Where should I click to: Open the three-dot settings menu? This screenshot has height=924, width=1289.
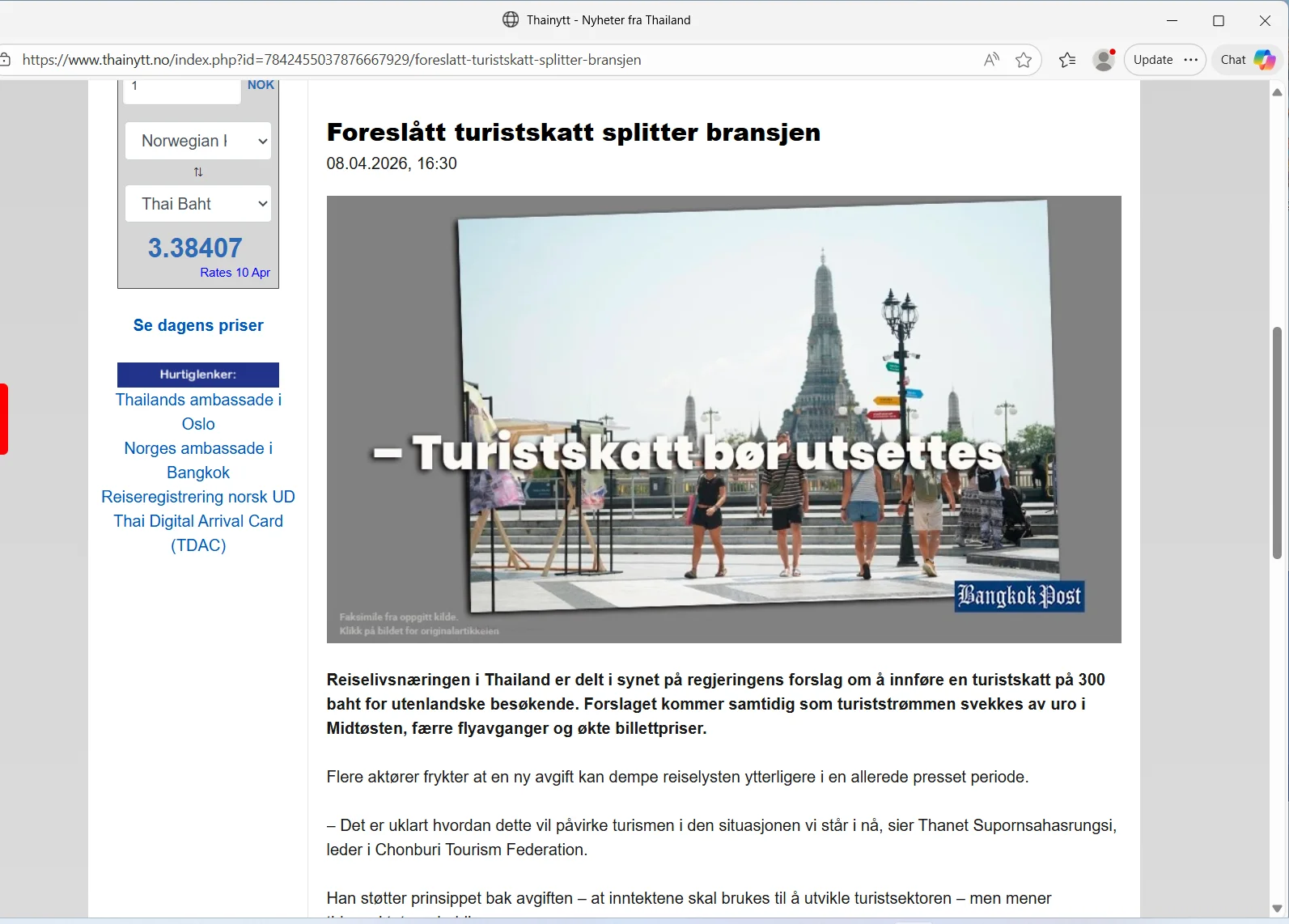coord(1191,60)
